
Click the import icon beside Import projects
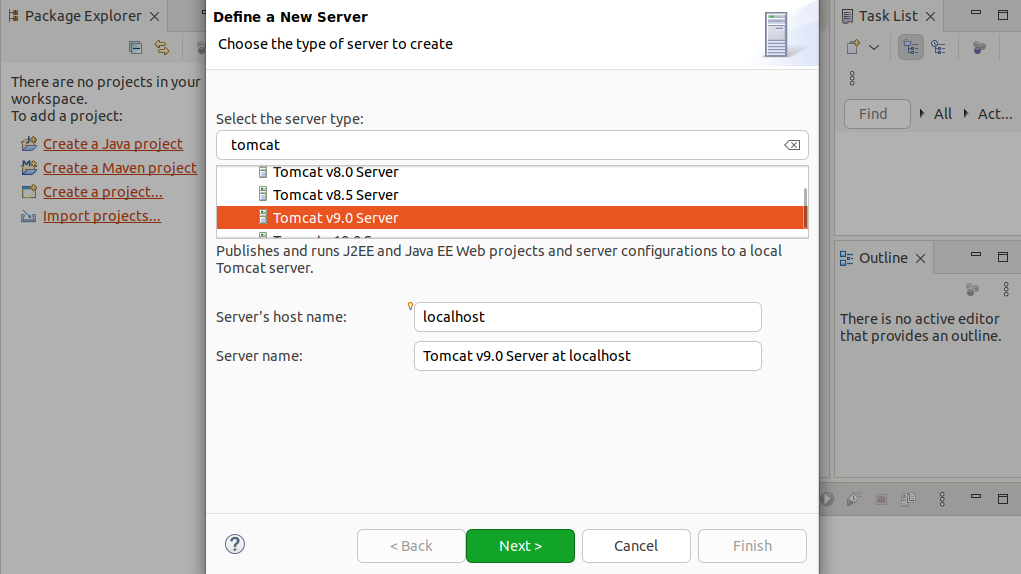tap(29, 216)
